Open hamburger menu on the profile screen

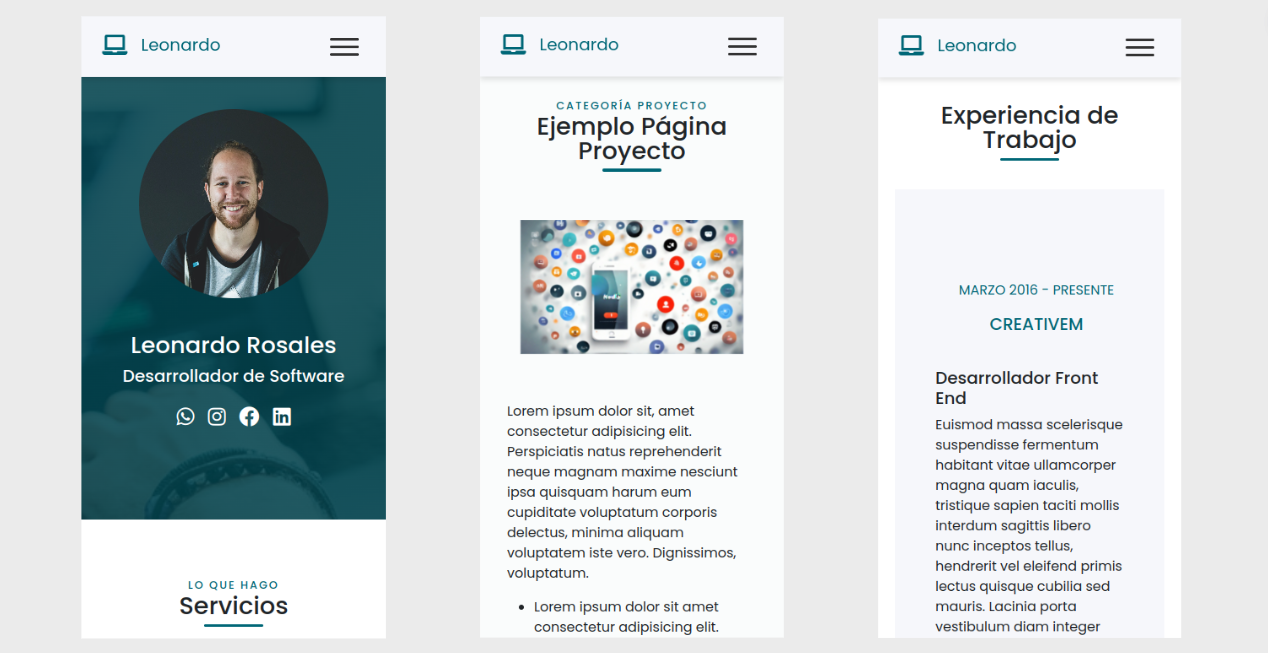click(344, 47)
